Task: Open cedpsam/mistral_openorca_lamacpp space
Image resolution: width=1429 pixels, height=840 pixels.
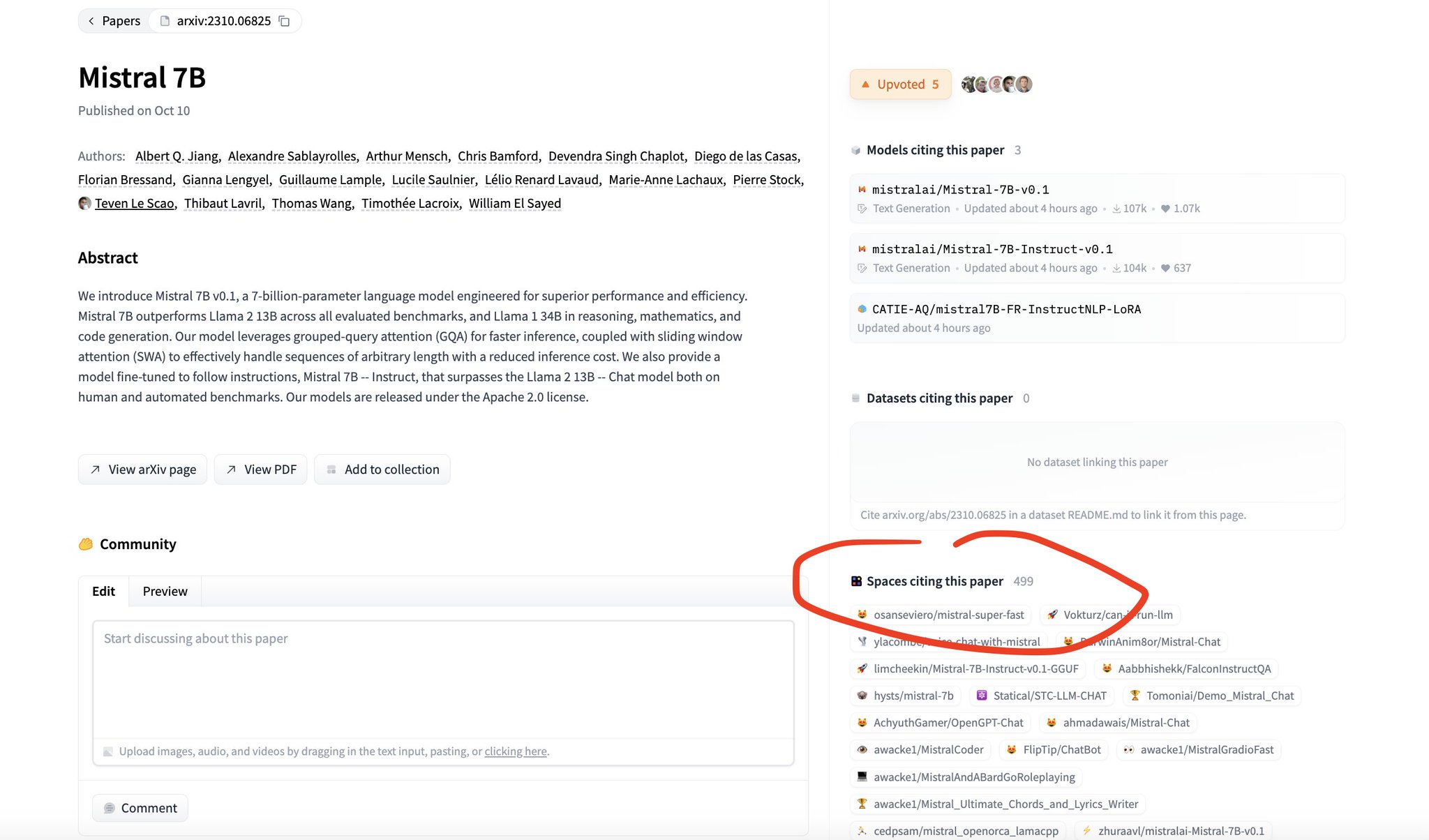Action: pyautogui.click(x=958, y=831)
